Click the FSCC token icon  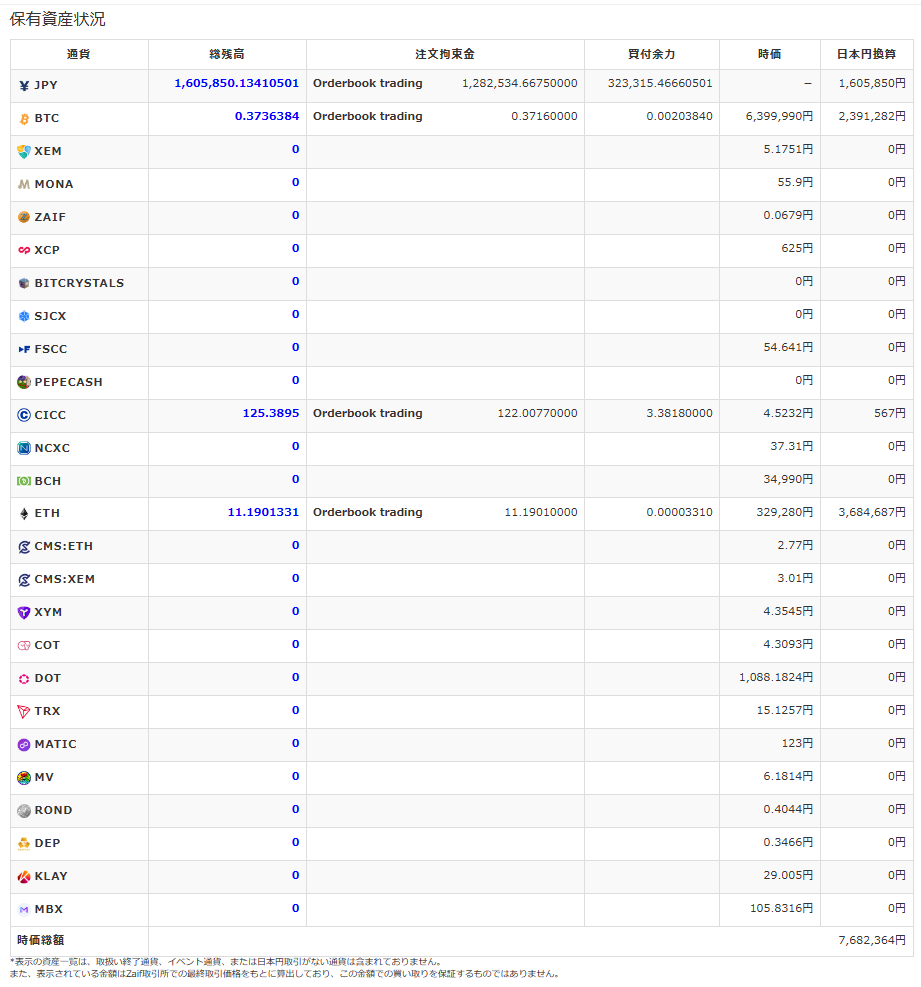(x=24, y=349)
